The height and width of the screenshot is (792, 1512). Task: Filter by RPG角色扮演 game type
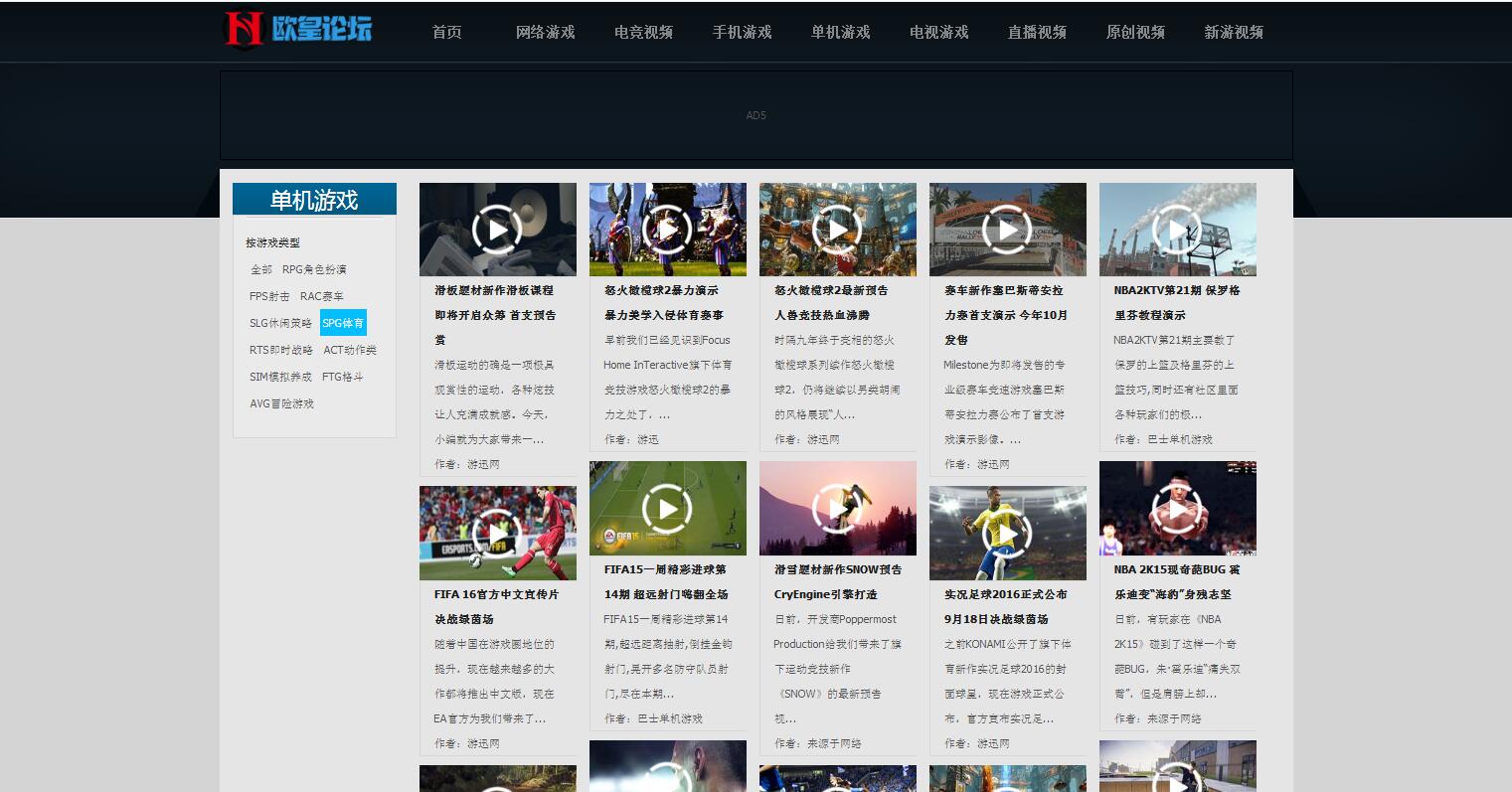[x=314, y=269]
